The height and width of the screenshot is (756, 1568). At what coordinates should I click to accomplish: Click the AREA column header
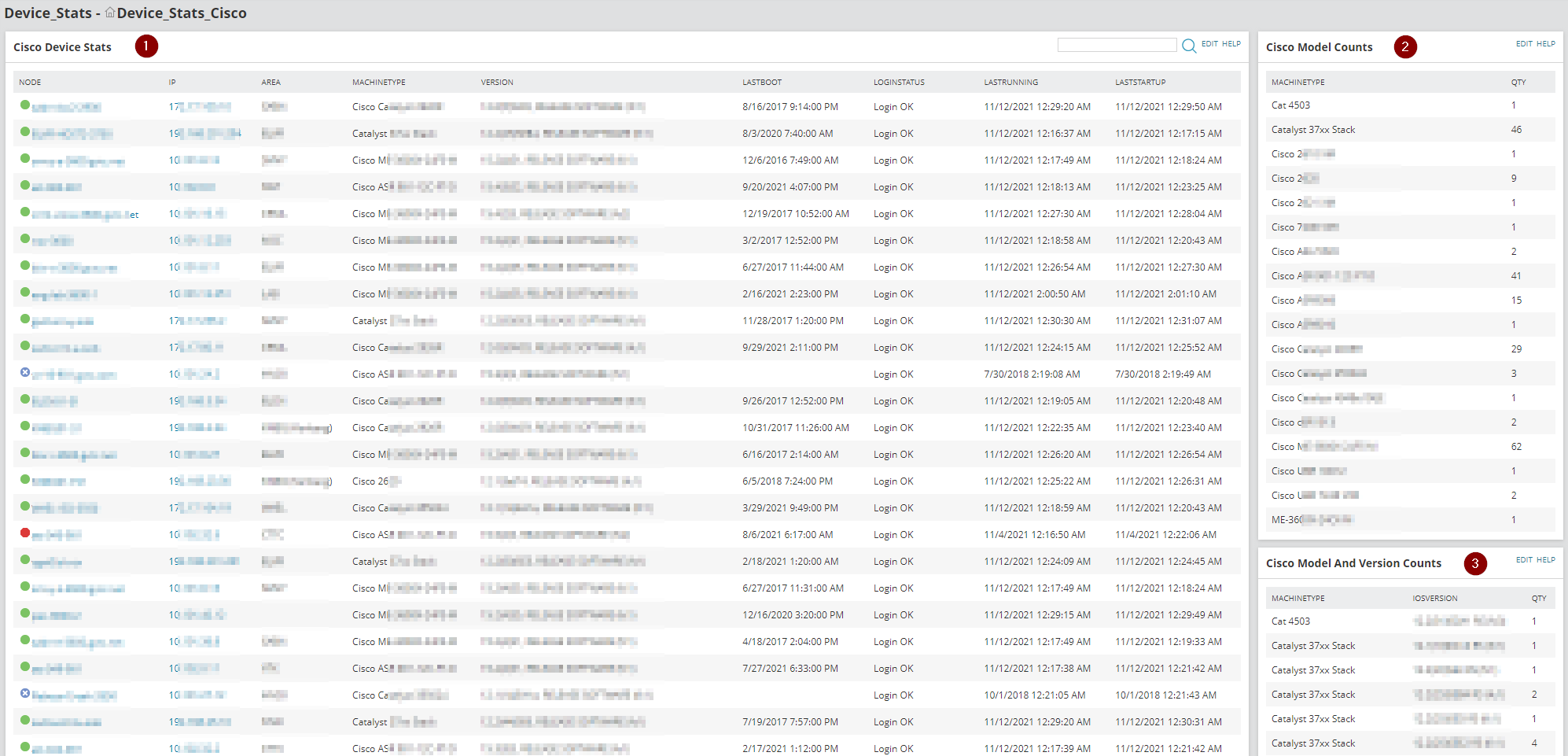pyautogui.click(x=271, y=82)
